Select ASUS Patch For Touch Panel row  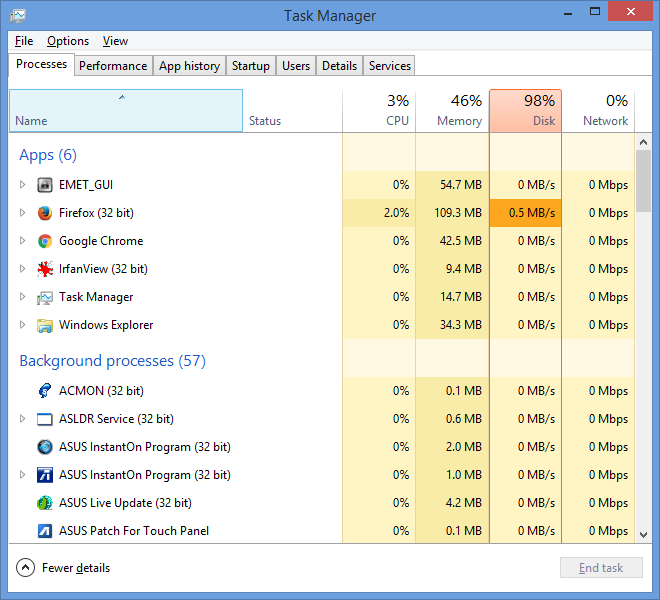322,531
